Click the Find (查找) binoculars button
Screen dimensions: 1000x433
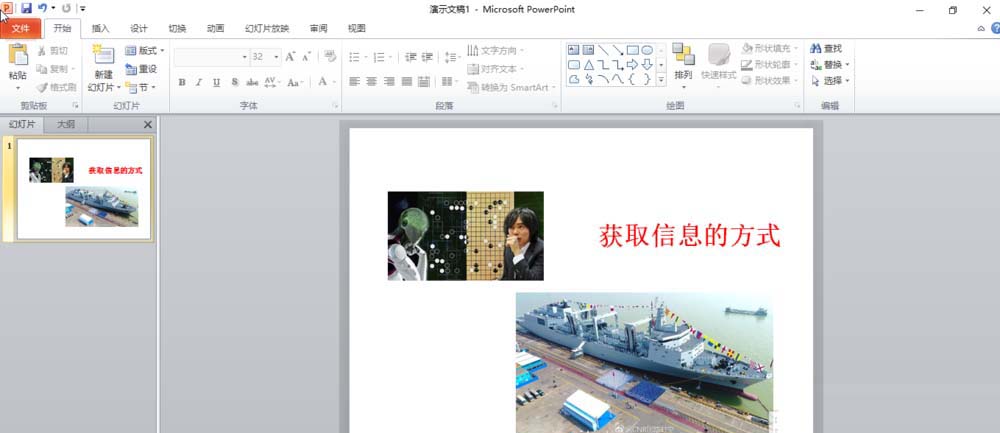coord(826,48)
